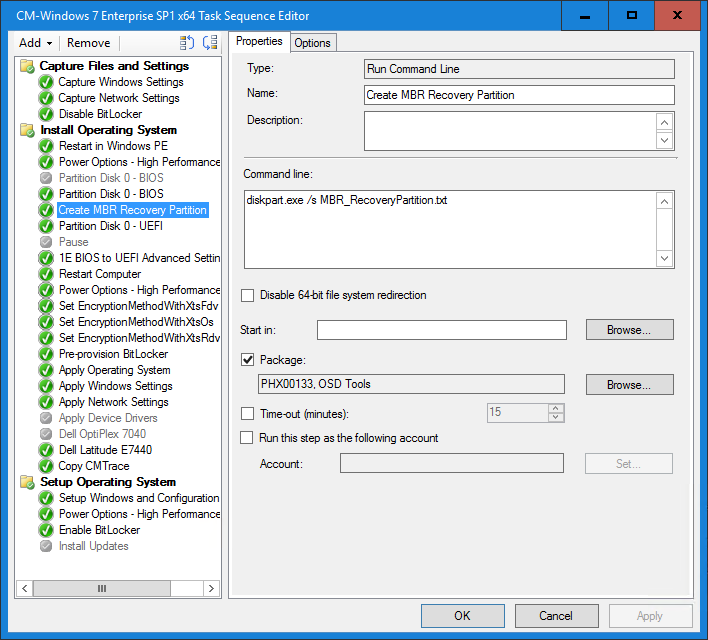
Task: Click the Time-out spinner up arrow
Action: (x=556, y=409)
